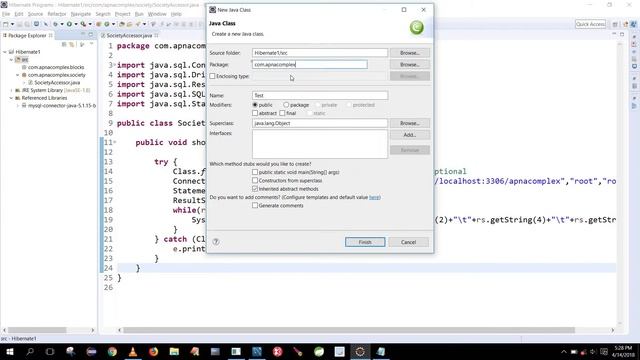
Task: Click the Open Perspective icon near Quick Access
Action: point(615,24)
